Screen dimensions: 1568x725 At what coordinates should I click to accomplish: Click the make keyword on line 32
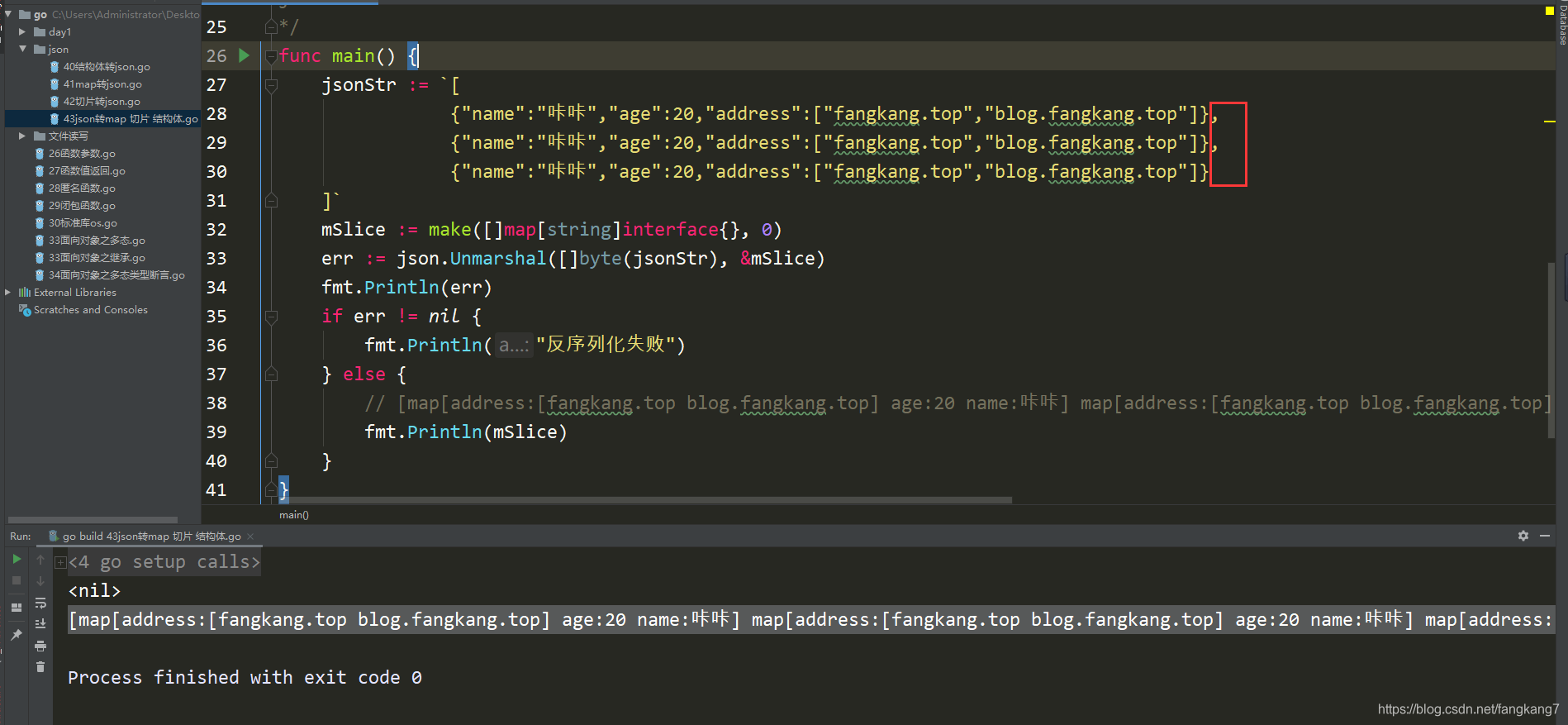pyautogui.click(x=450, y=229)
